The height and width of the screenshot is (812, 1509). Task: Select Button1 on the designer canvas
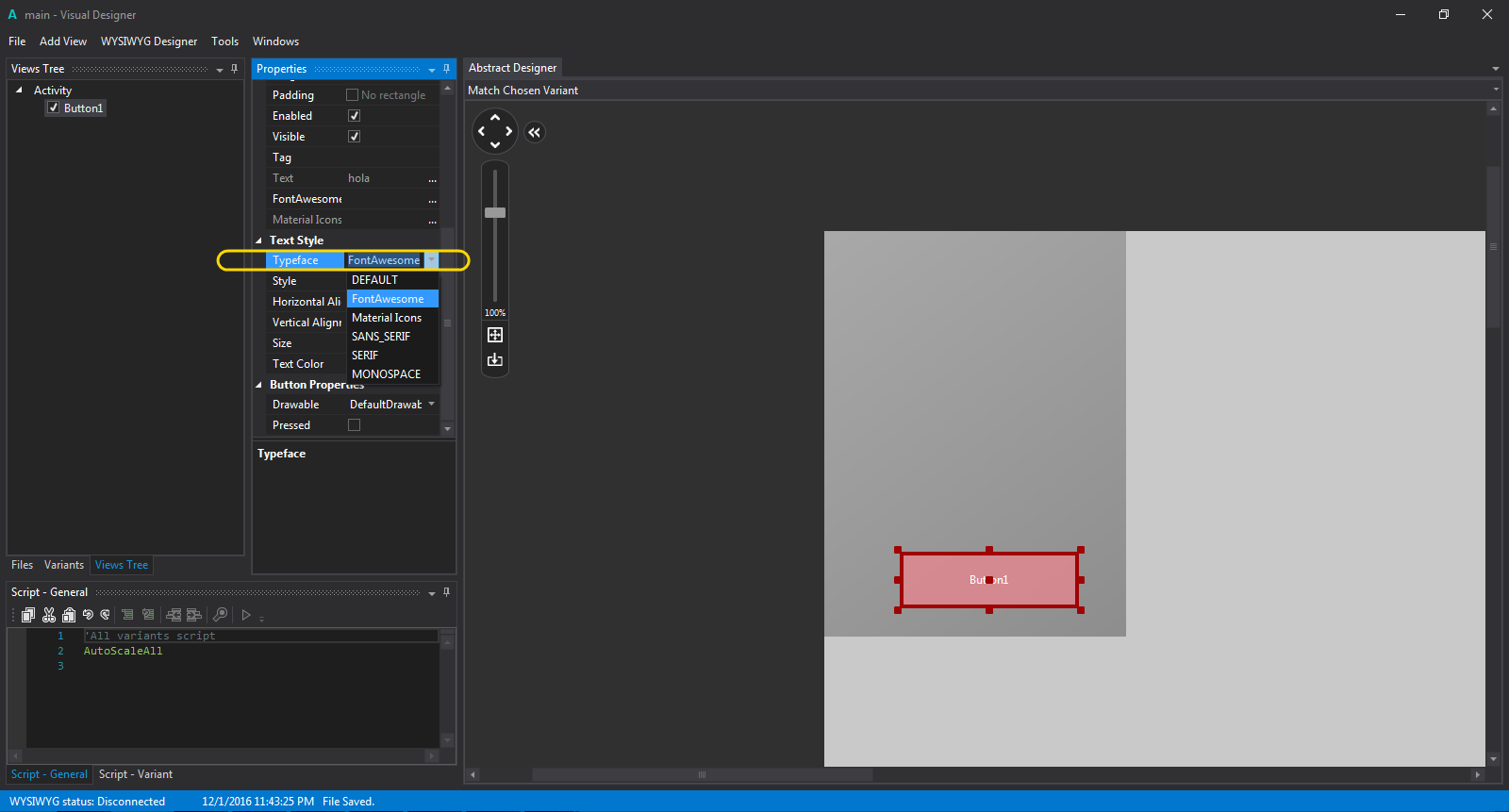click(989, 580)
